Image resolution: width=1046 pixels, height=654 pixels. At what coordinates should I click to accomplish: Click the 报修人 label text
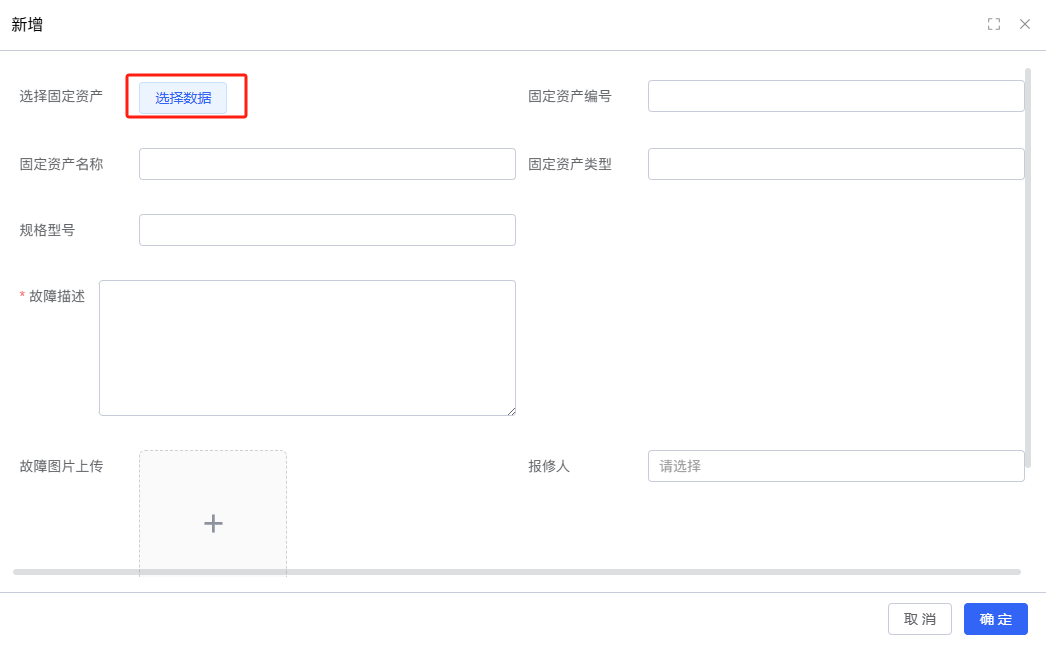(549, 466)
